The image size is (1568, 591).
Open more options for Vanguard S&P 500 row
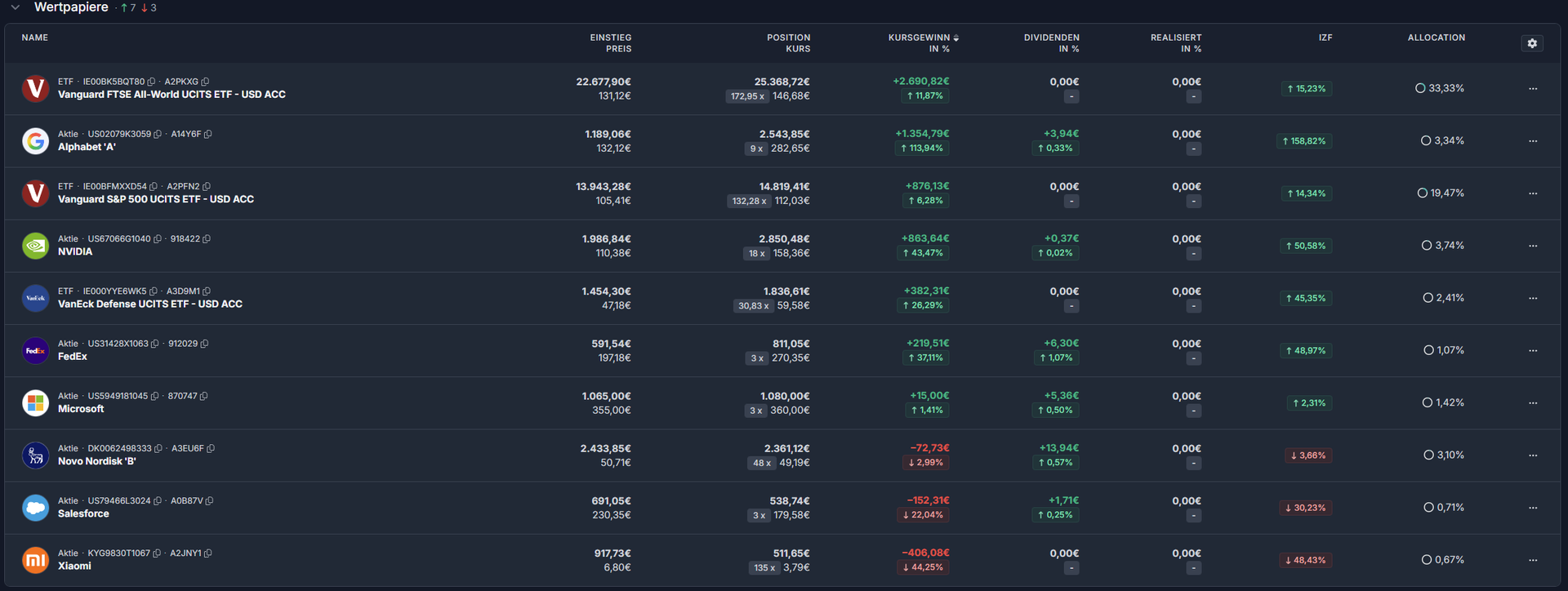pyautogui.click(x=1533, y=193)
